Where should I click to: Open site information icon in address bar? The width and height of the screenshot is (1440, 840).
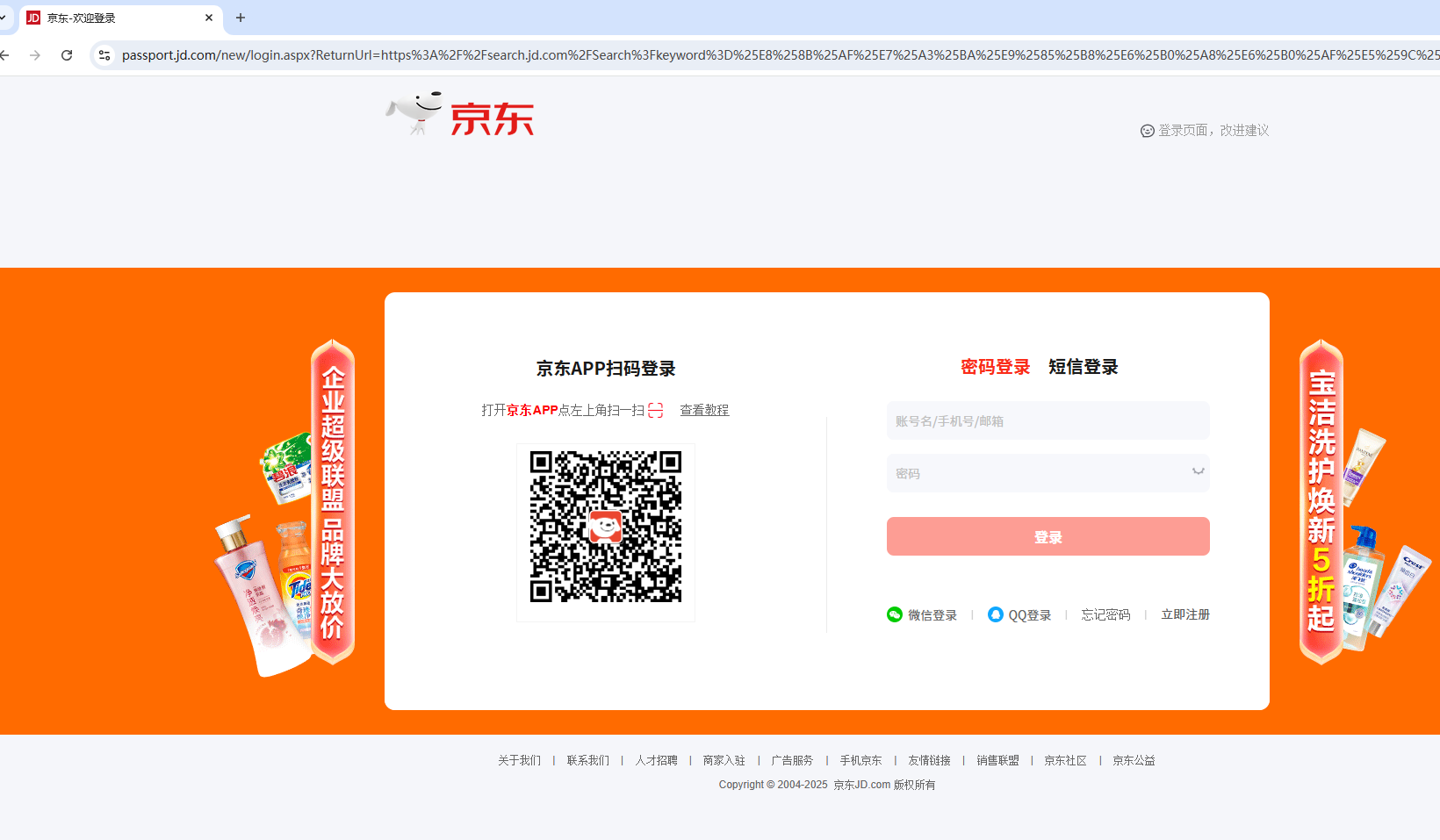coord(104,55)
